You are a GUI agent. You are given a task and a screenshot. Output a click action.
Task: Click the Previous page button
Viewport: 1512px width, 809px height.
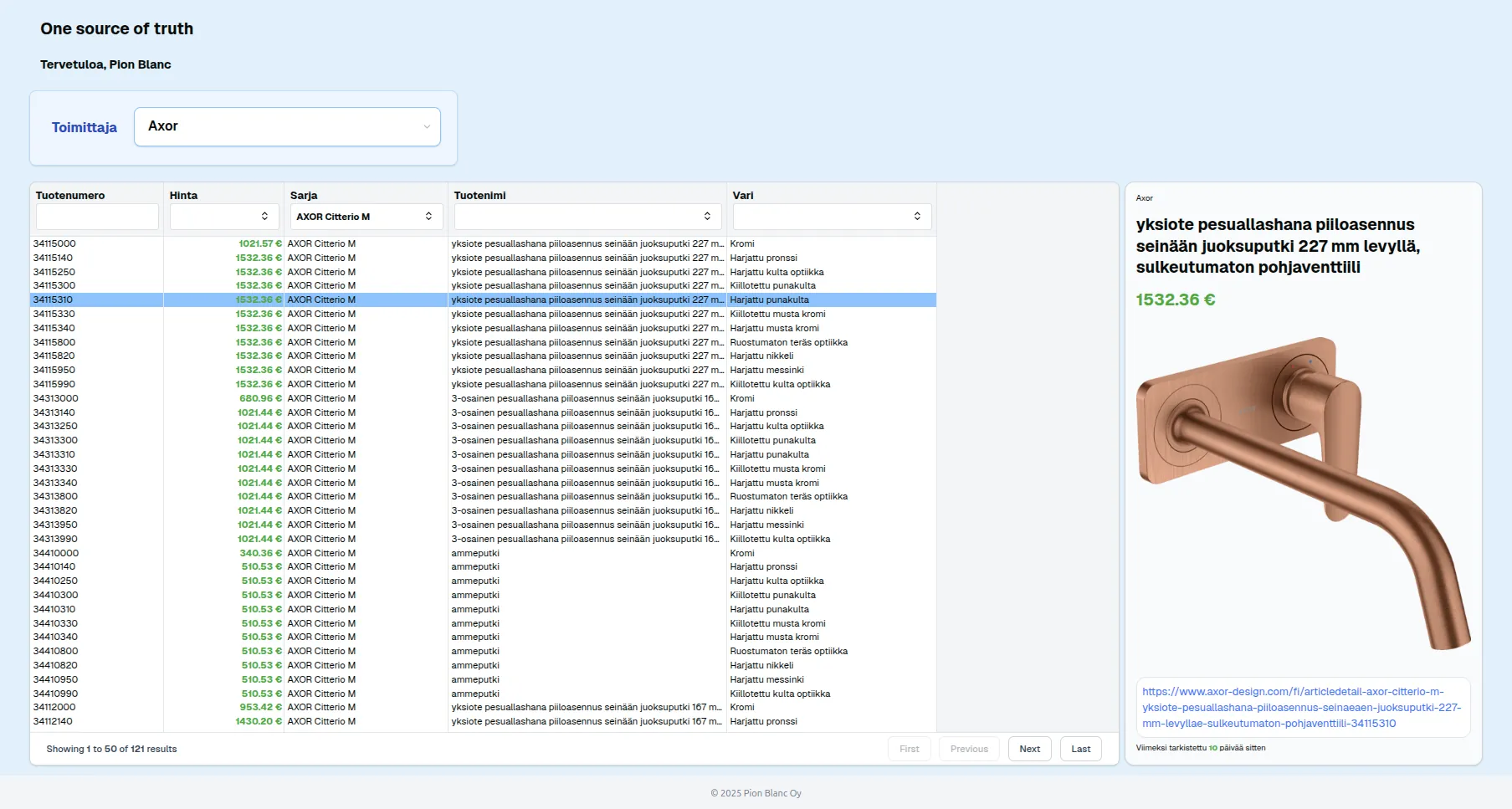coord(969,749)
